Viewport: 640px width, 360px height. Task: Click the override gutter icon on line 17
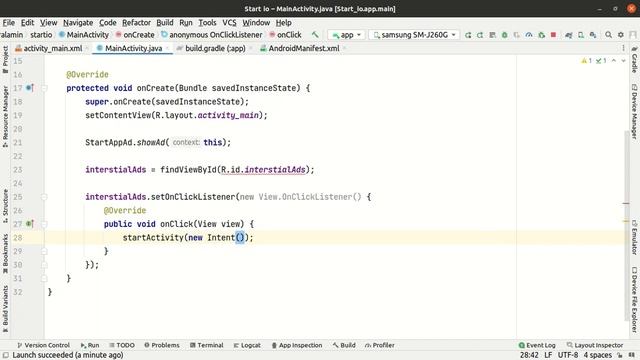(x=30, y=88)
